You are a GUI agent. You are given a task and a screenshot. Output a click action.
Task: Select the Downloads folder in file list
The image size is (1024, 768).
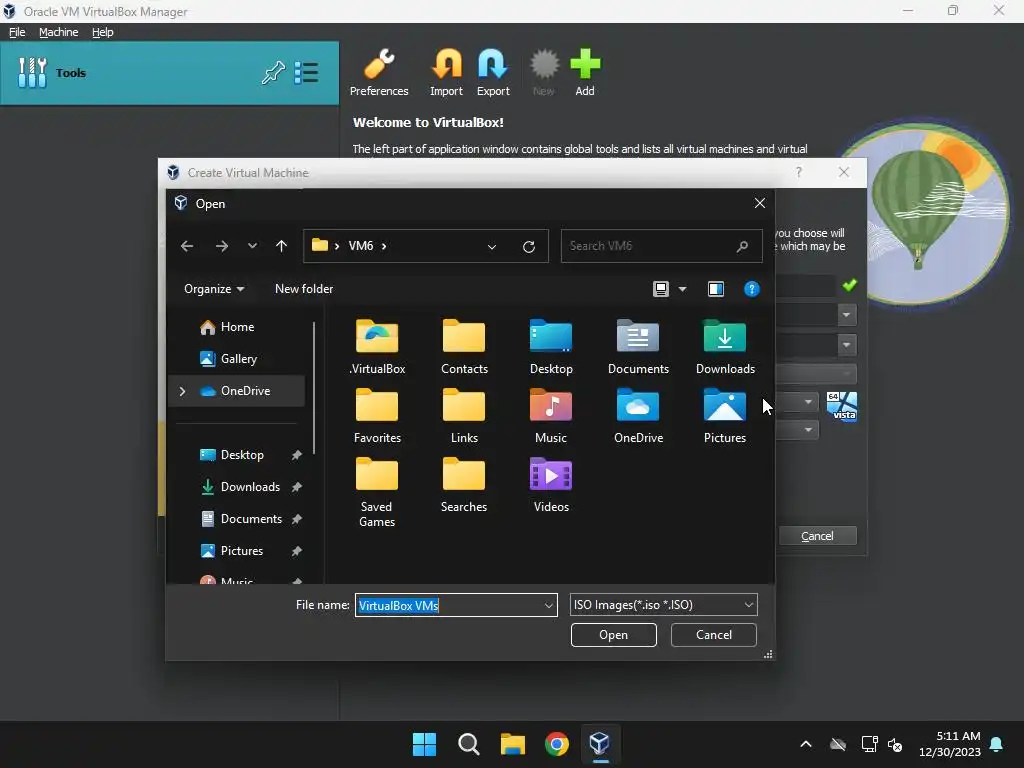[725, 347]
